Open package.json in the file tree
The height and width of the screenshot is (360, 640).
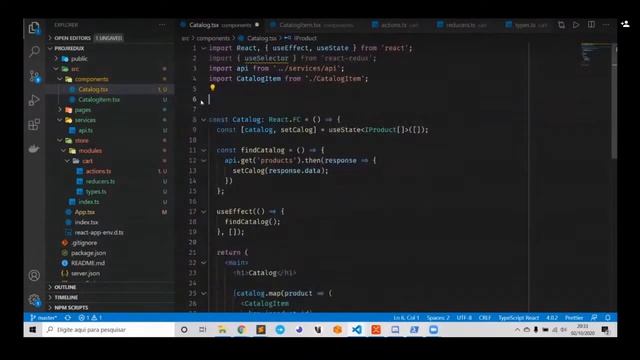click(88, 253)
